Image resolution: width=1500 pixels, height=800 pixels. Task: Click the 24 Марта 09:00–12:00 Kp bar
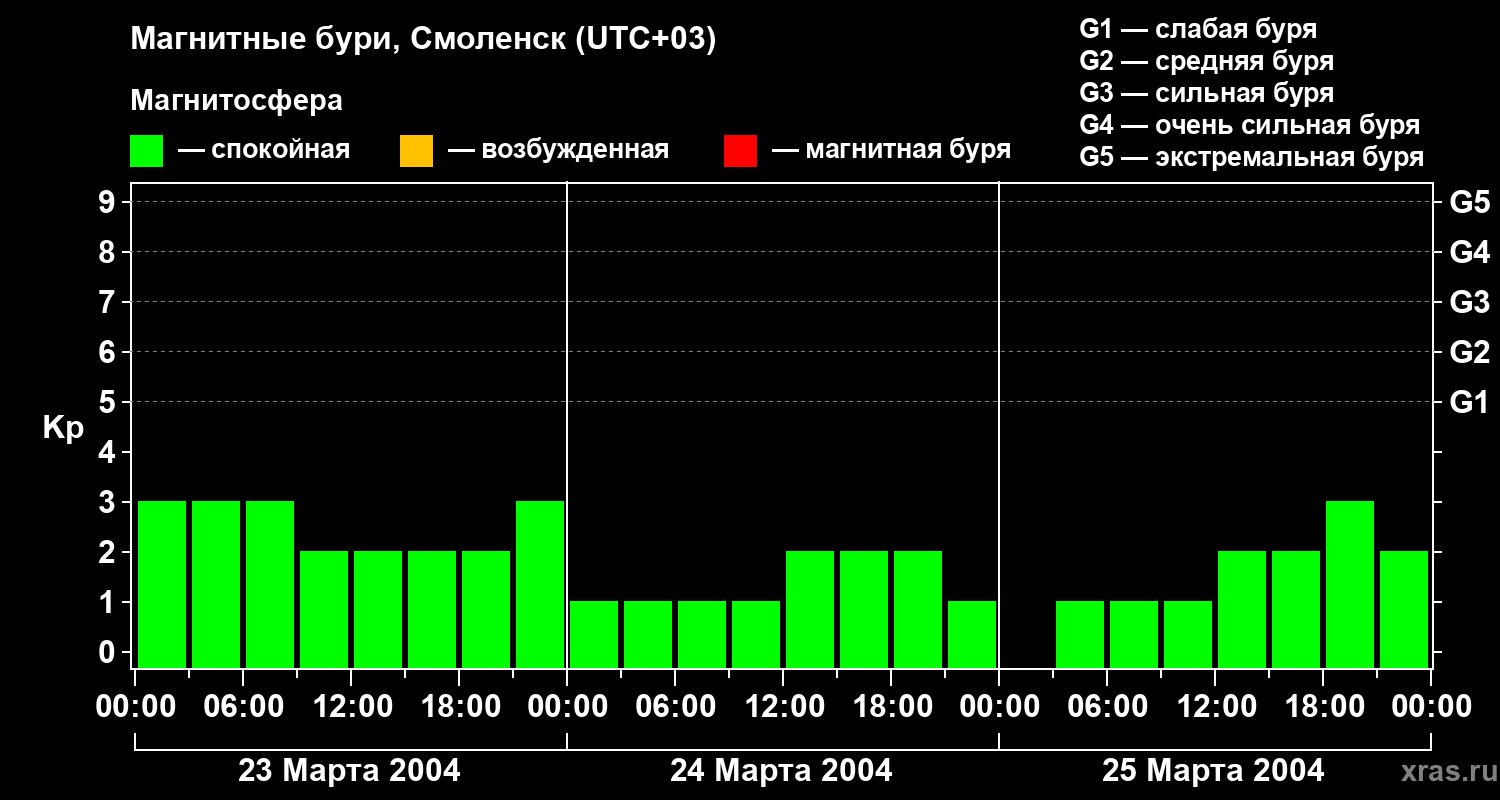click(x=756, y=634)
